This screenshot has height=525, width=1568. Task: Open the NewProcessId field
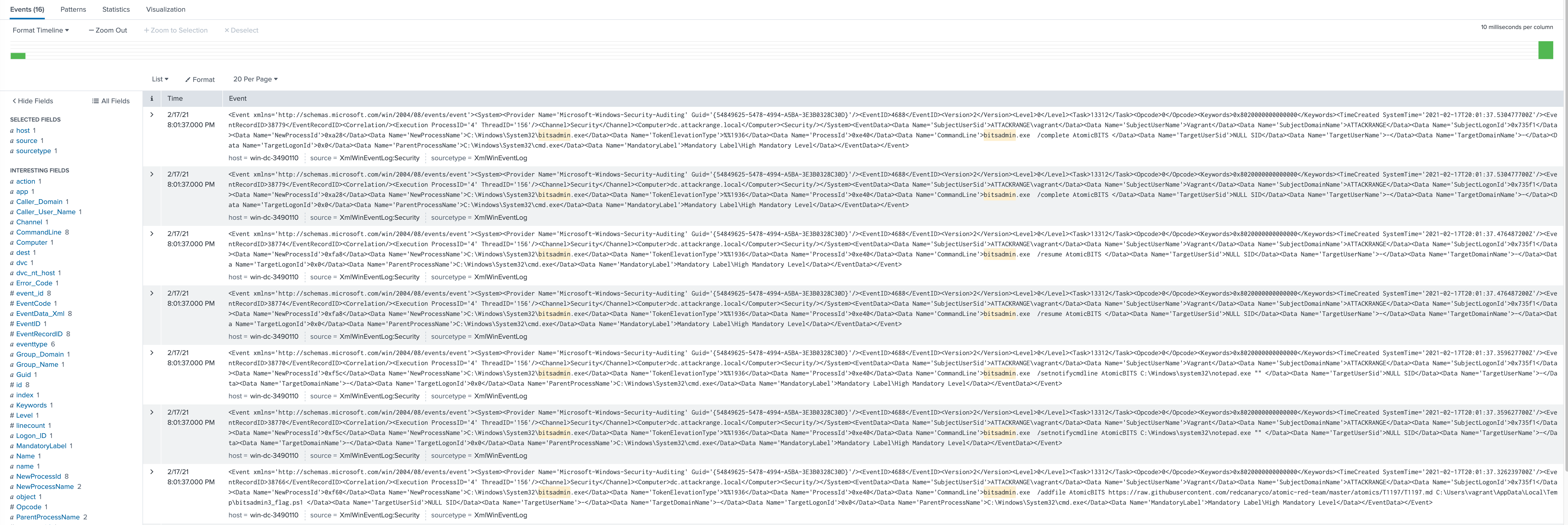coord(38,476)
